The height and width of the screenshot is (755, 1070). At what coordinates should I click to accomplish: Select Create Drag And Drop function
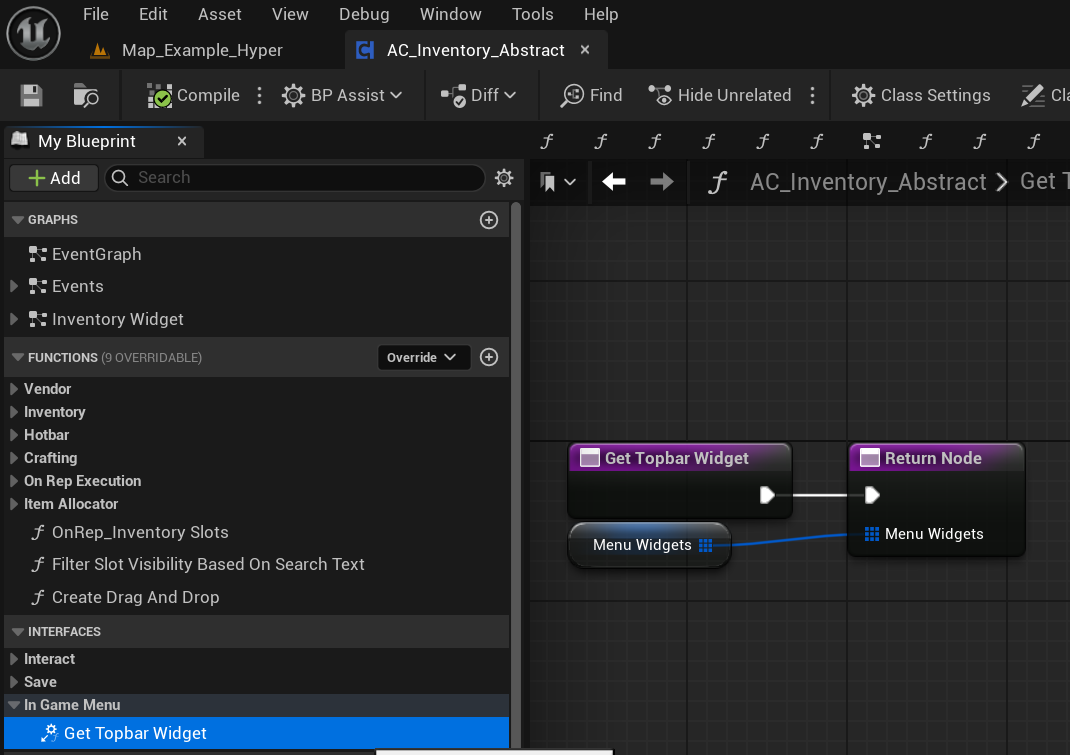(x=126, y=597)
